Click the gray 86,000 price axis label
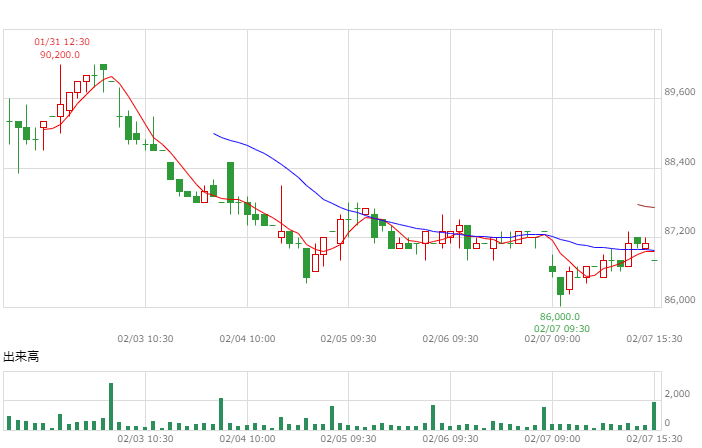Screen dimensions: 702x448 click(680, 300)
